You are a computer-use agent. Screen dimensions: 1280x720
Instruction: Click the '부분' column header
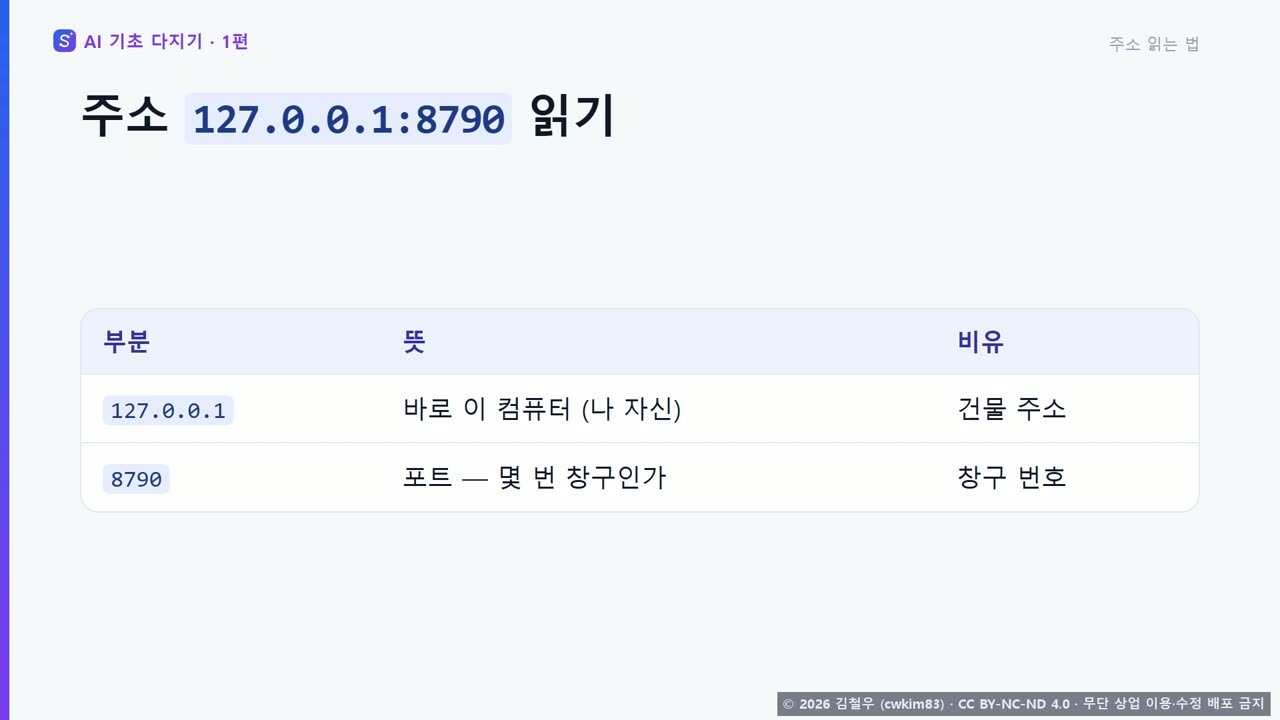tap(127, 342)
